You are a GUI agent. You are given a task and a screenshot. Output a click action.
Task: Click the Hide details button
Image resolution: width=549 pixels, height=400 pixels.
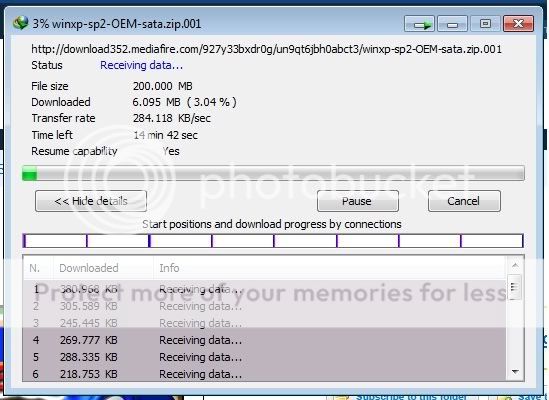click(91, 201)
